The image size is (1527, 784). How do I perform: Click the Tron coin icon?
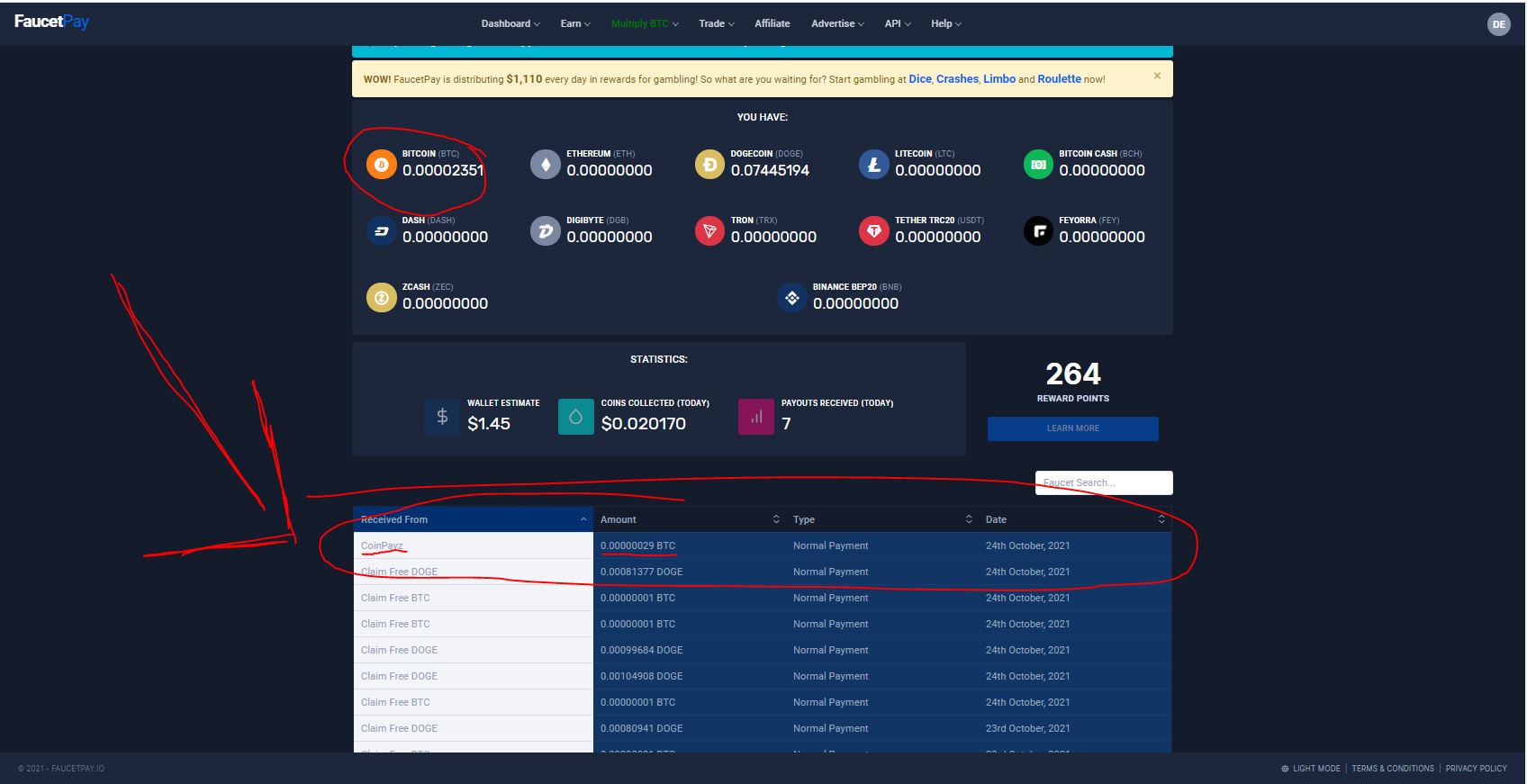point(709,231)
